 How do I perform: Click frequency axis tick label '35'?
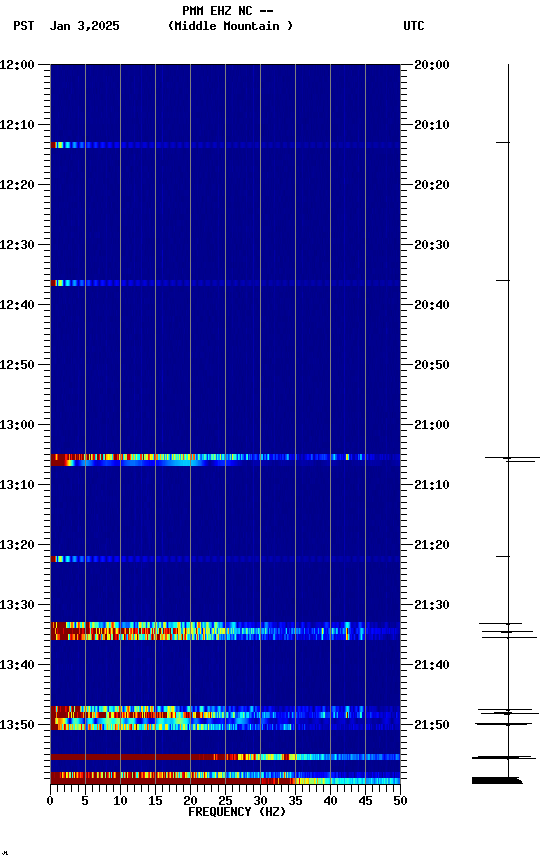(x=295, y=801)
